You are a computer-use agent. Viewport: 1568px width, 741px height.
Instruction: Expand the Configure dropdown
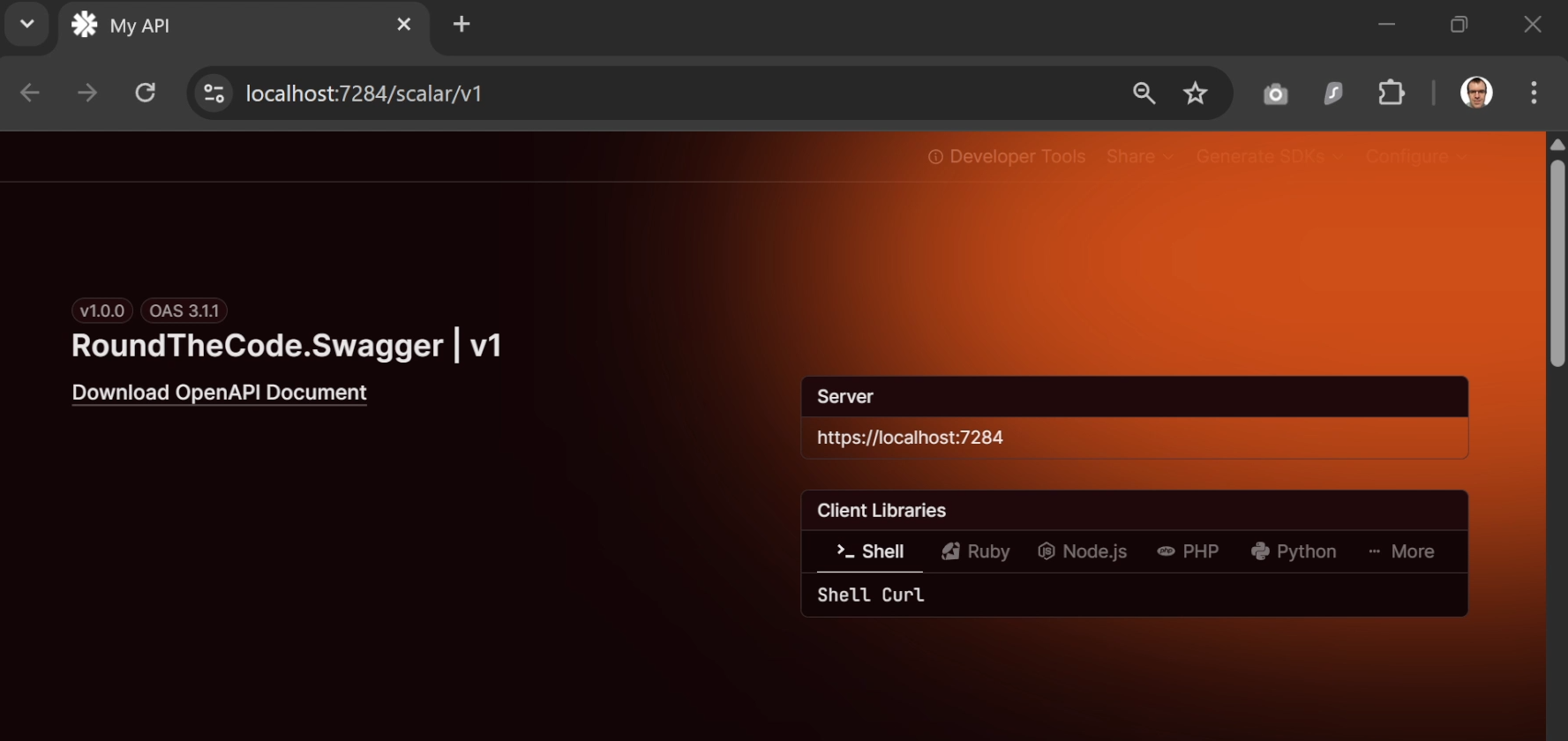[x=1416, y=156]
